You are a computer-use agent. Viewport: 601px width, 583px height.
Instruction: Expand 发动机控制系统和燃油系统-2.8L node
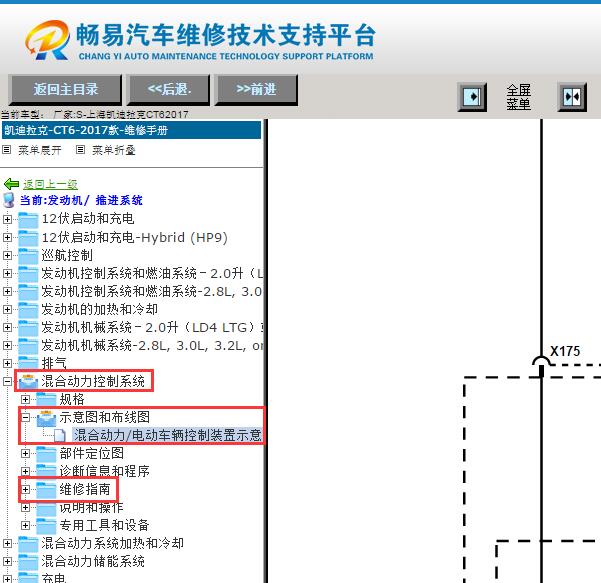pos(7,292)
